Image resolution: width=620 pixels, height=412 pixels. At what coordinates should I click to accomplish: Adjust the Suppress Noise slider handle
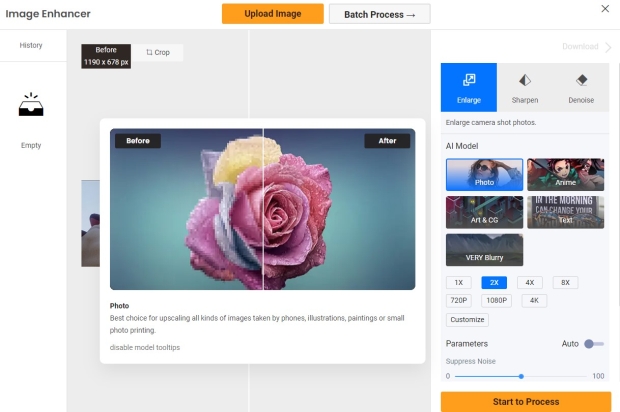[x=521, y=376]
